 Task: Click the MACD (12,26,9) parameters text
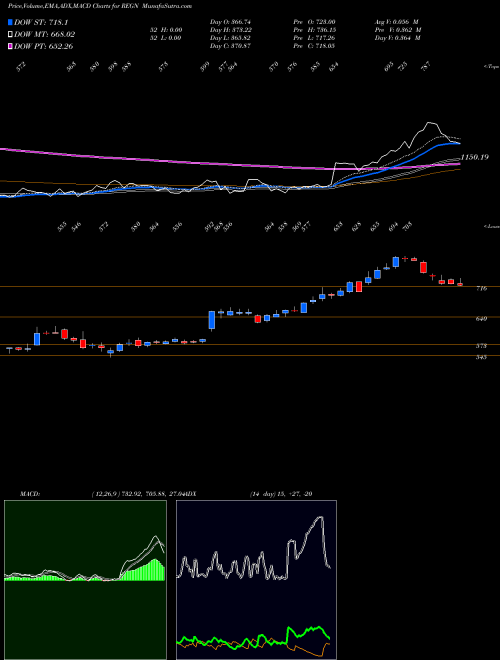pyautogui.click(x=138, y=494)
